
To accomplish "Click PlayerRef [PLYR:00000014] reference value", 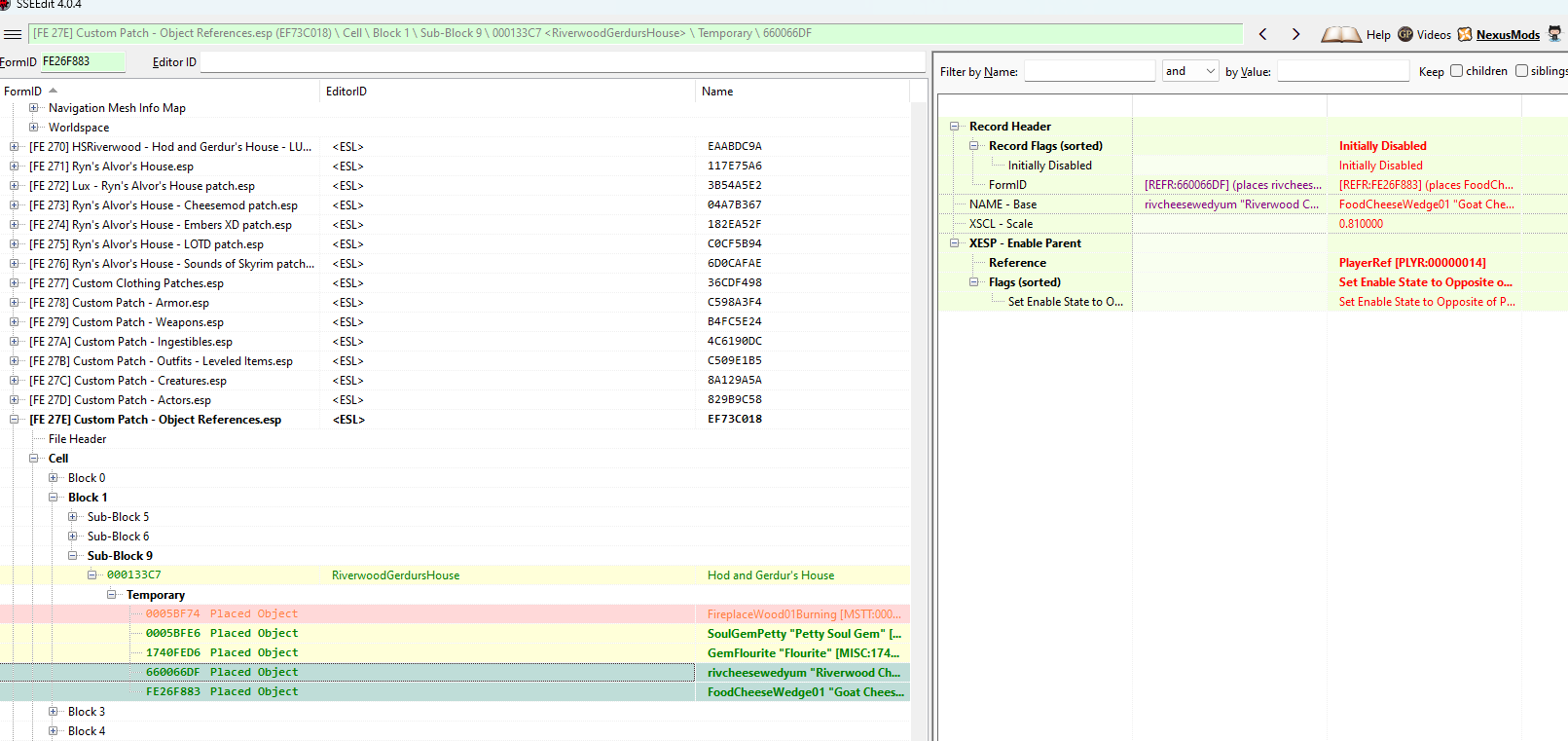I will (1412, 263).
